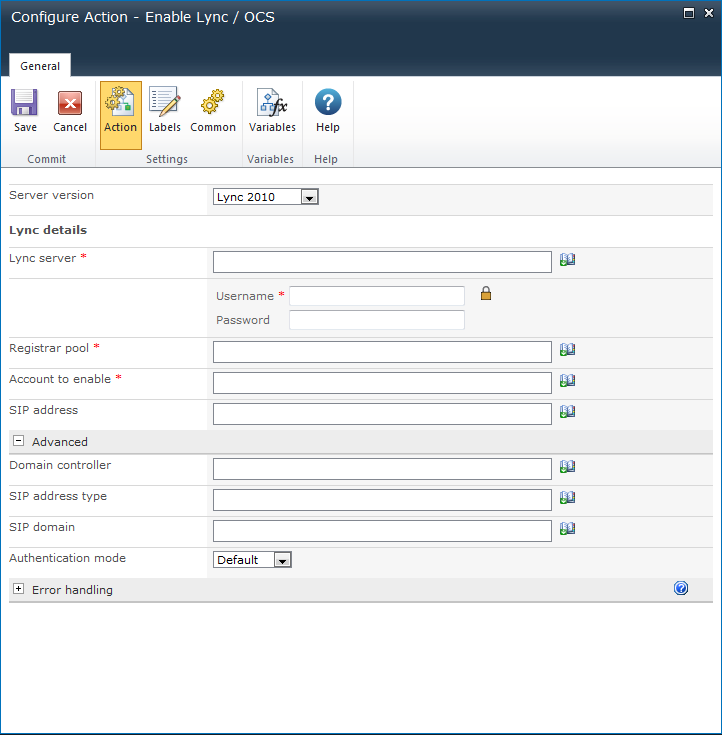
Task: Insert reference for SIP domain field
Action: click(567, 528)
